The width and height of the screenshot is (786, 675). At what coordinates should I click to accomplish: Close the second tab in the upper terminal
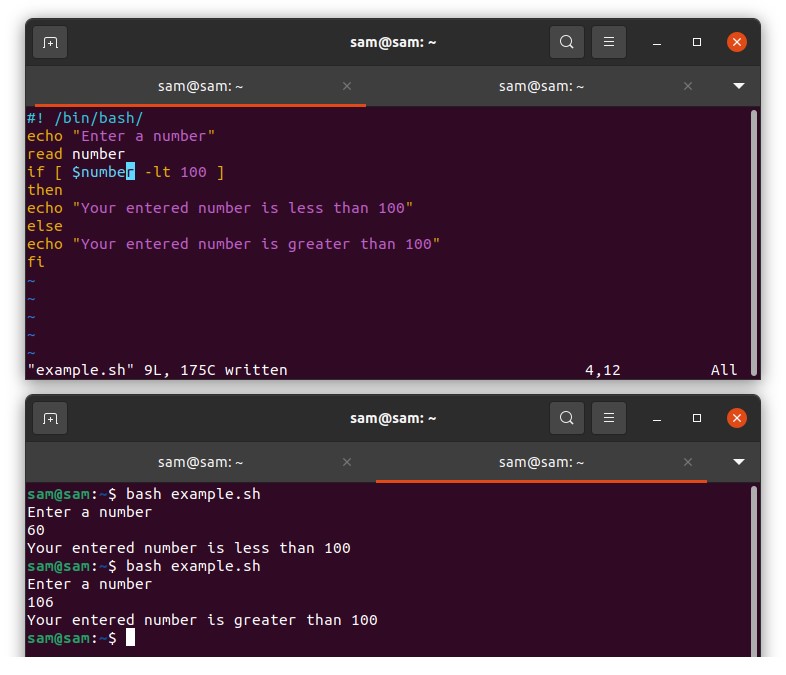coord(688,86)
